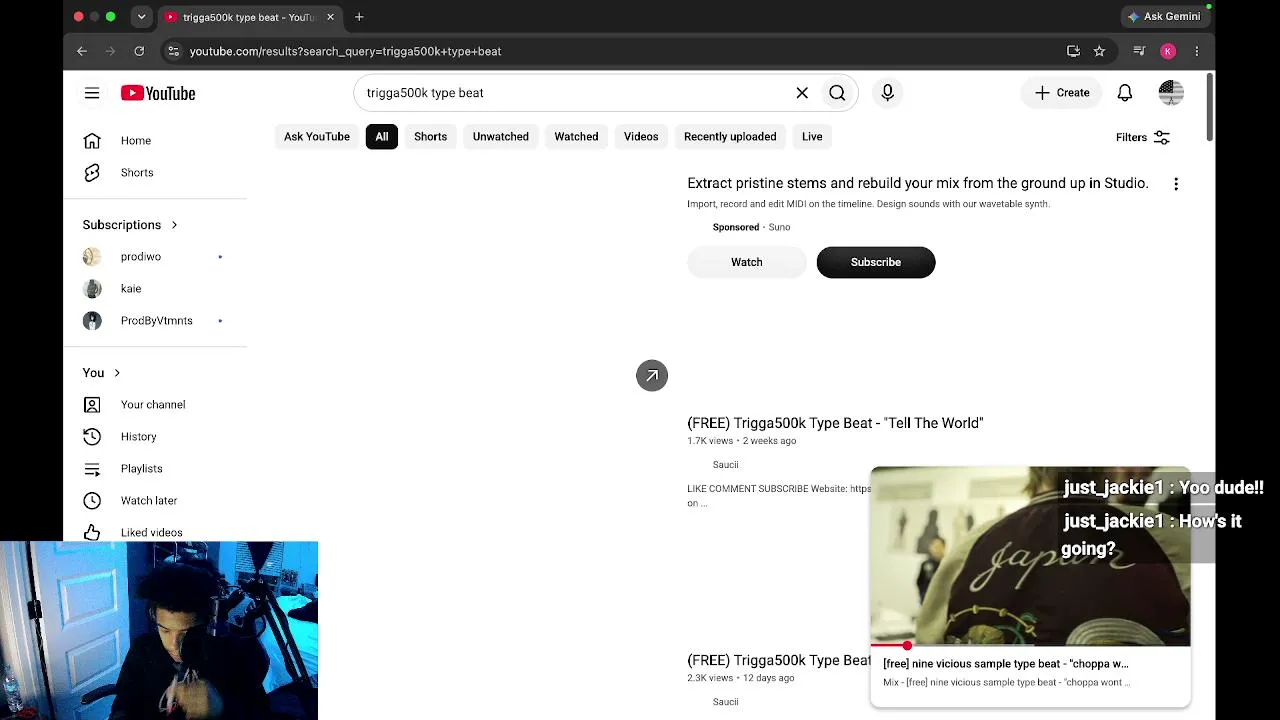The width and height of the screenshot is (1280, 720).
Task: Select the Recently uploaded filter chip
Action: 730,137
